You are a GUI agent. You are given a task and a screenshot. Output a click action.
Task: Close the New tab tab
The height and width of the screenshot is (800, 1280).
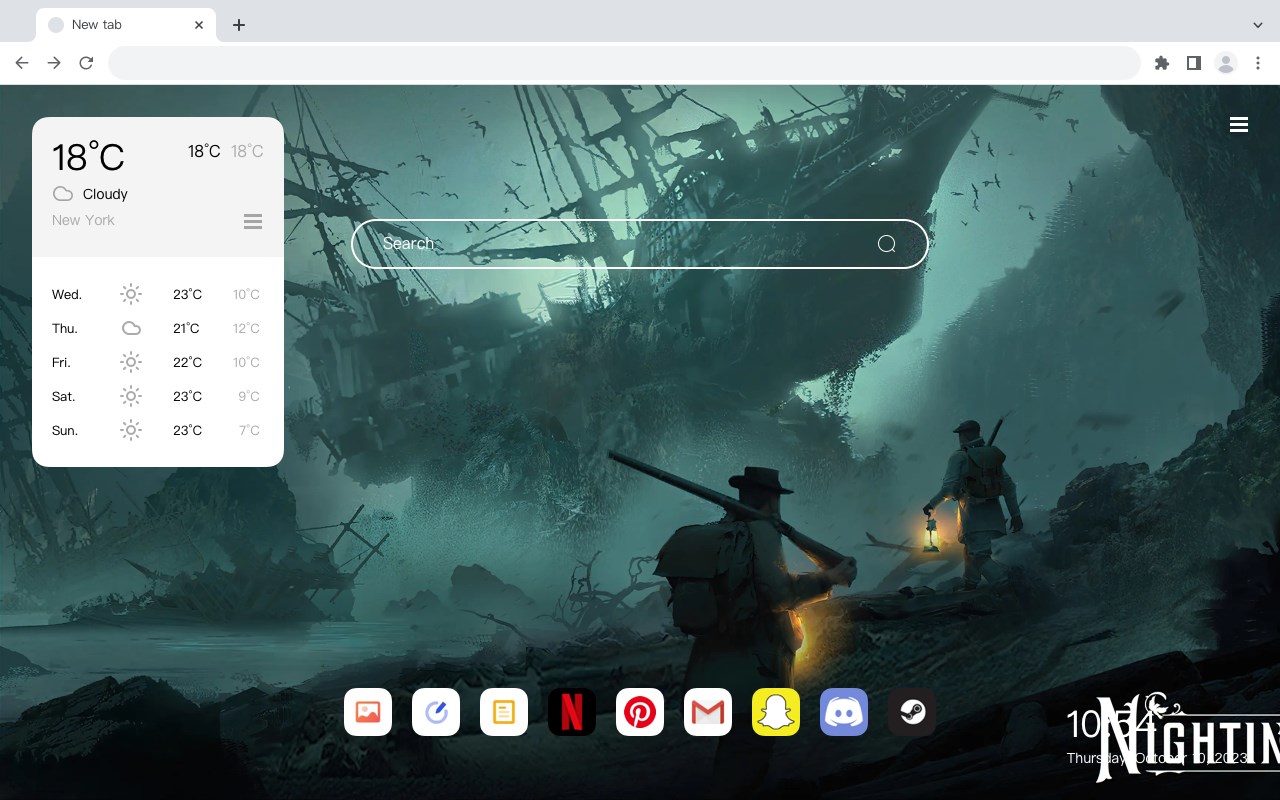point(199,25)
